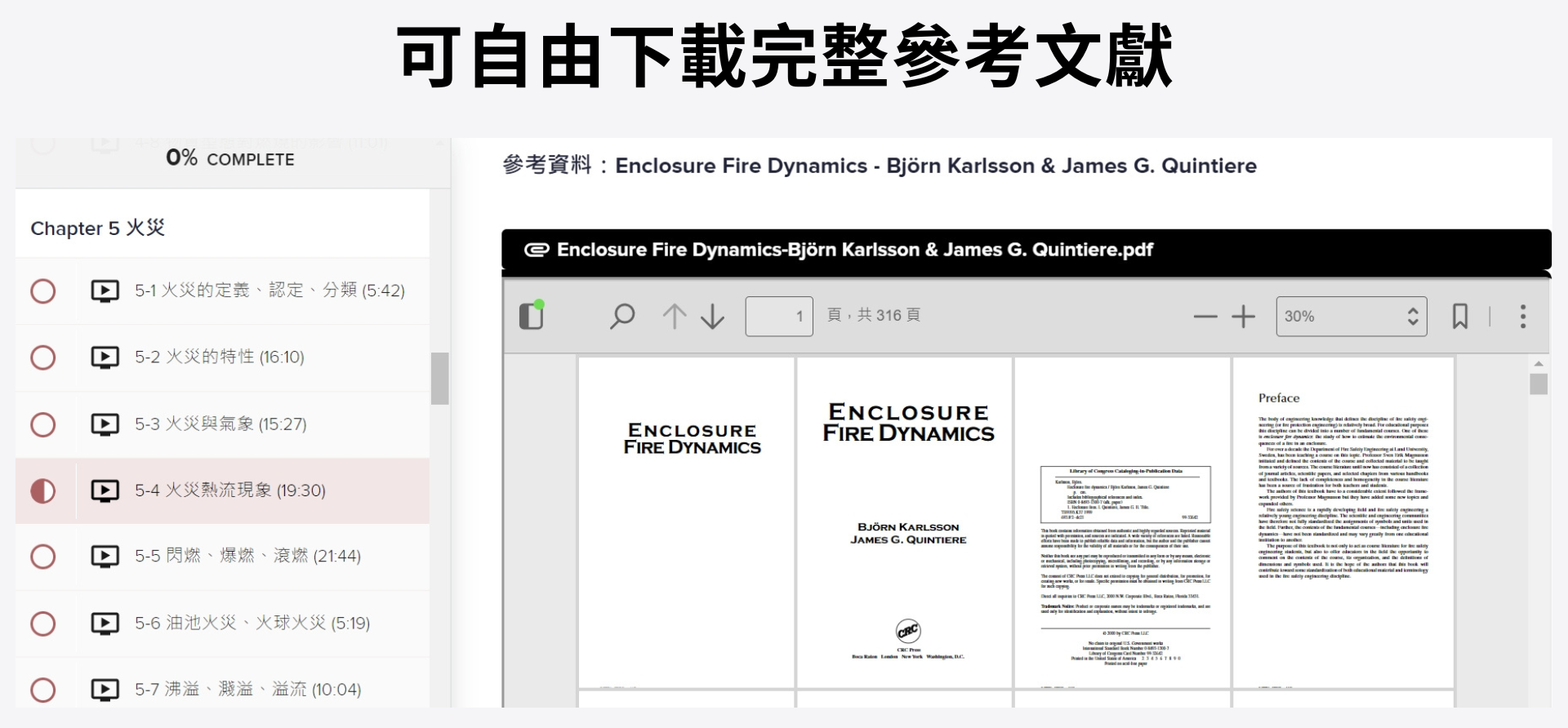Open the PDF search magnifier
The image size is (1568, 728).
(x=622, y=316)
